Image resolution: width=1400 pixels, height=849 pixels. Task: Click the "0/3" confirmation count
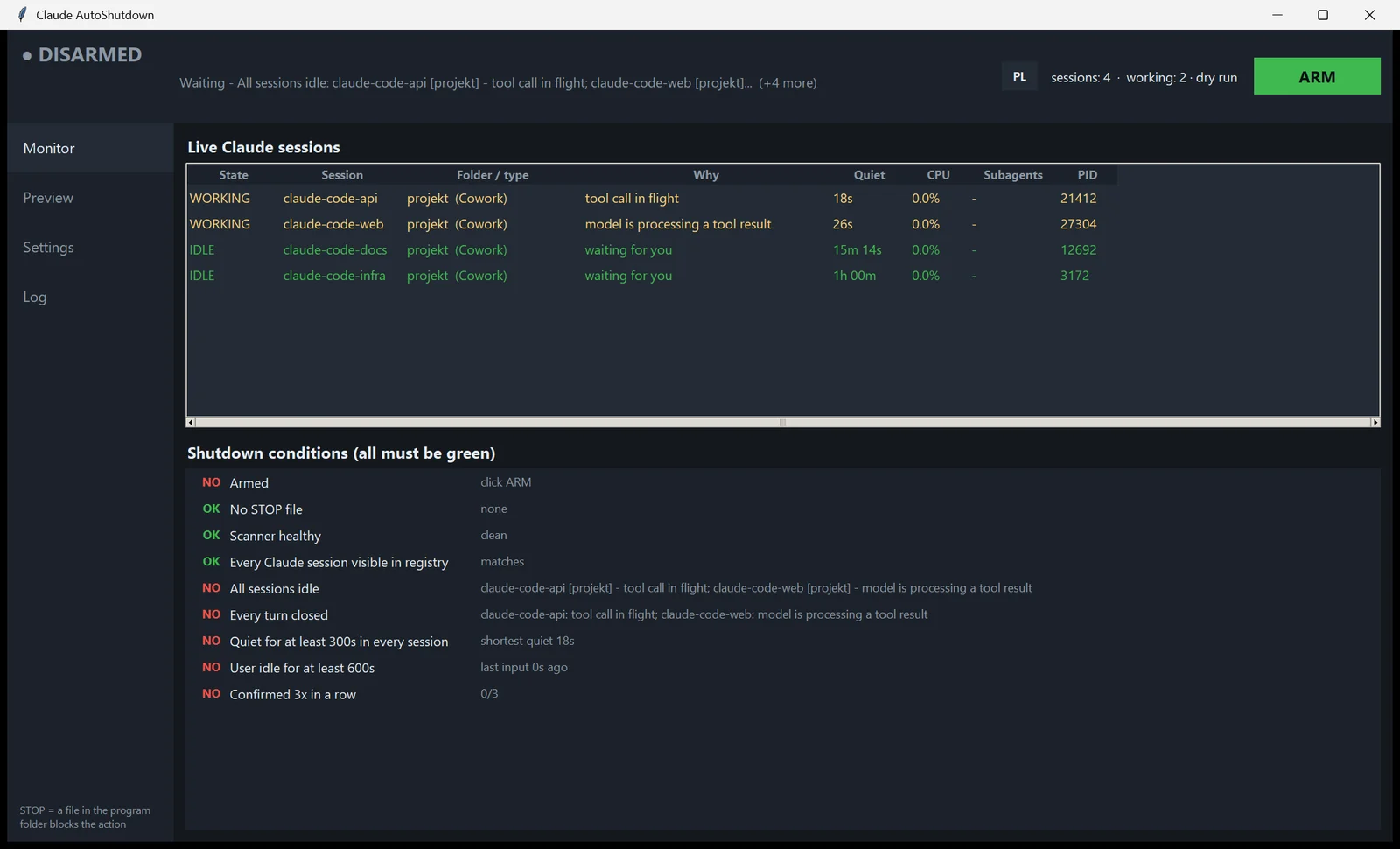[x=489, y=693]
